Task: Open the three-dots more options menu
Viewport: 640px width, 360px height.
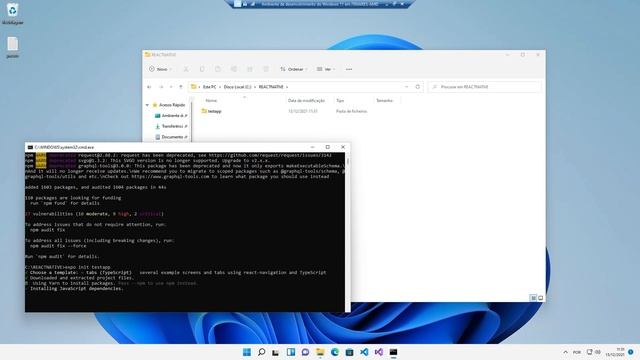Action: 349,69
